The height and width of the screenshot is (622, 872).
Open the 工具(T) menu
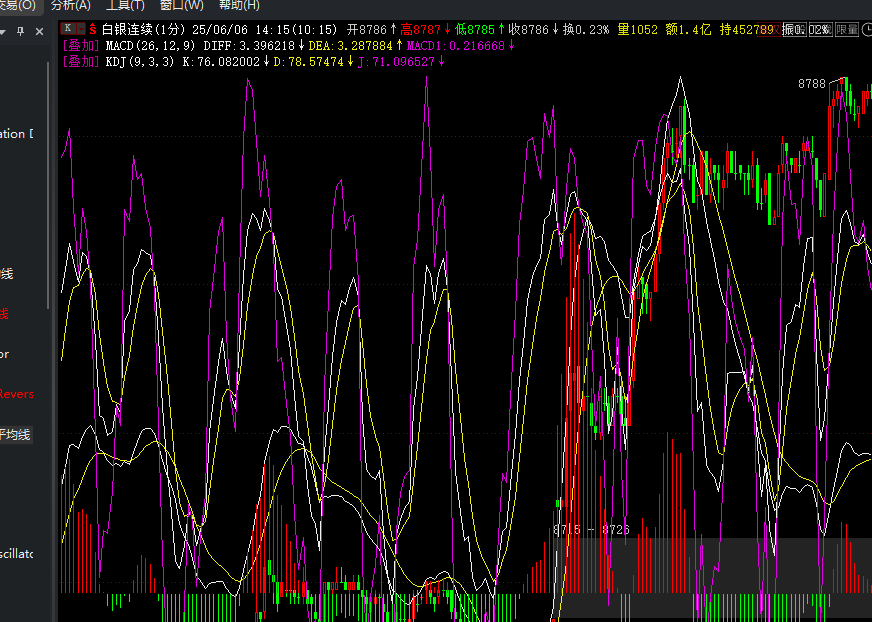tap(125, 6)
